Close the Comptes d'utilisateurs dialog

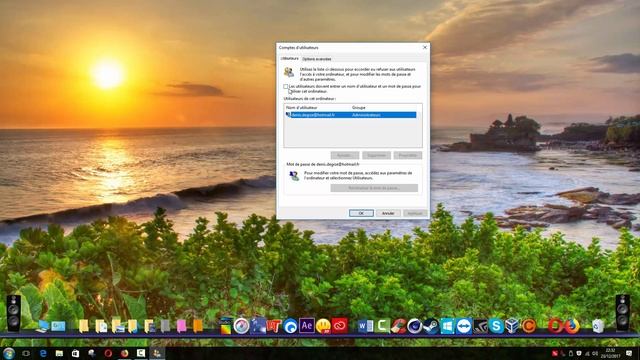point(424,48)
